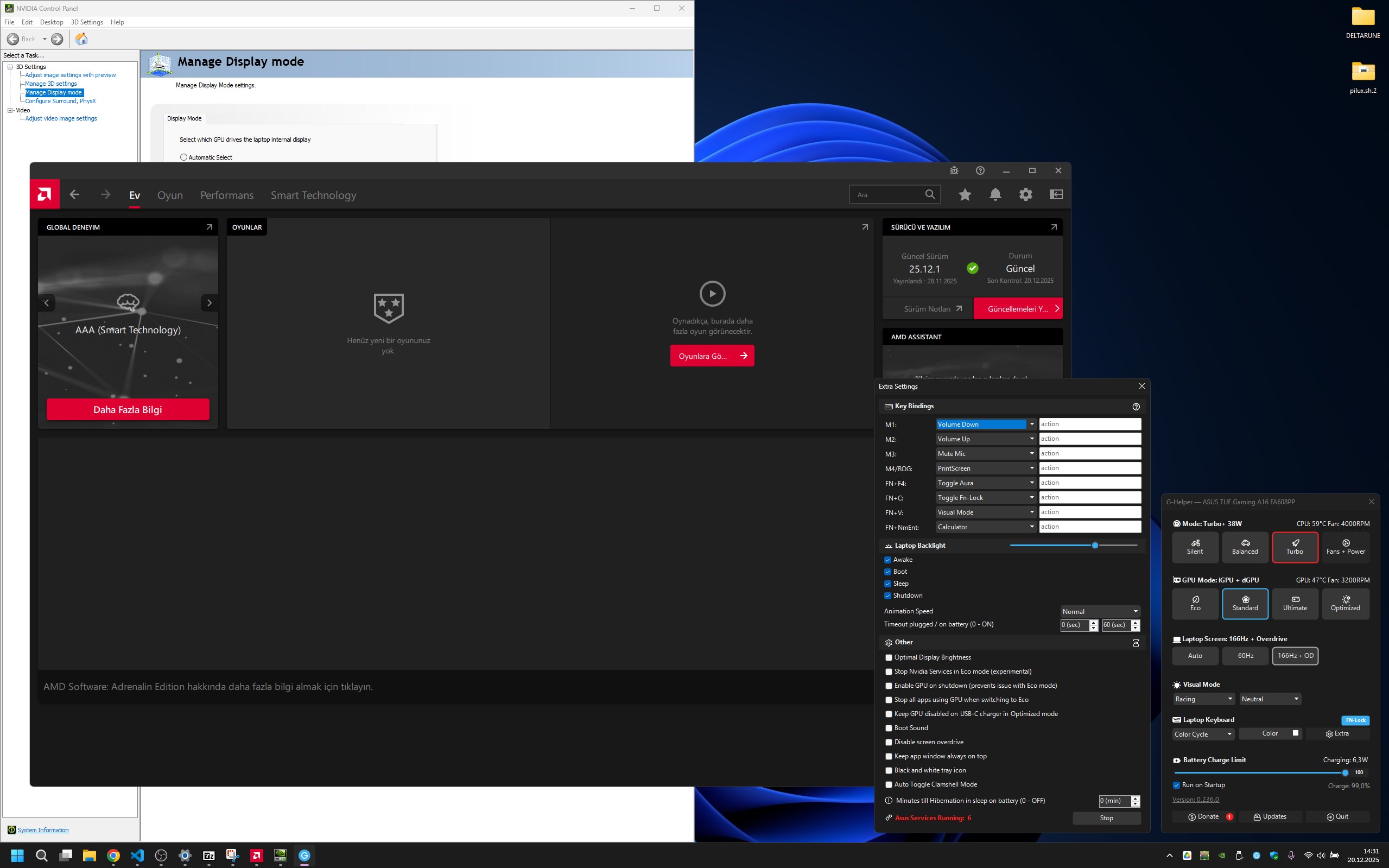Open M3 Mute Mic dropdown
1389x868 pixels.
coord(986,453)
